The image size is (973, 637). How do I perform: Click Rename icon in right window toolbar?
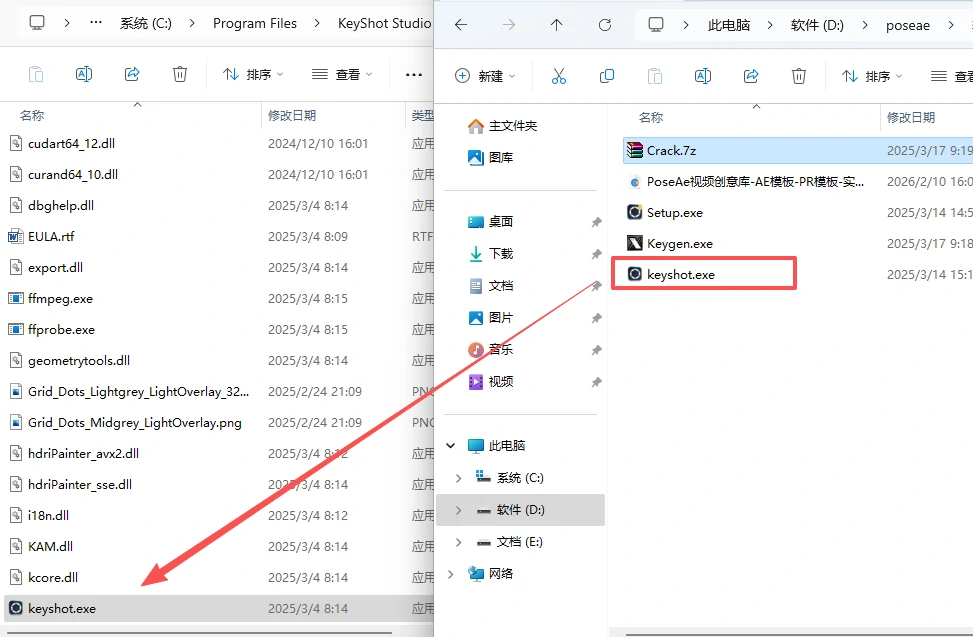[x=702, y=76]
